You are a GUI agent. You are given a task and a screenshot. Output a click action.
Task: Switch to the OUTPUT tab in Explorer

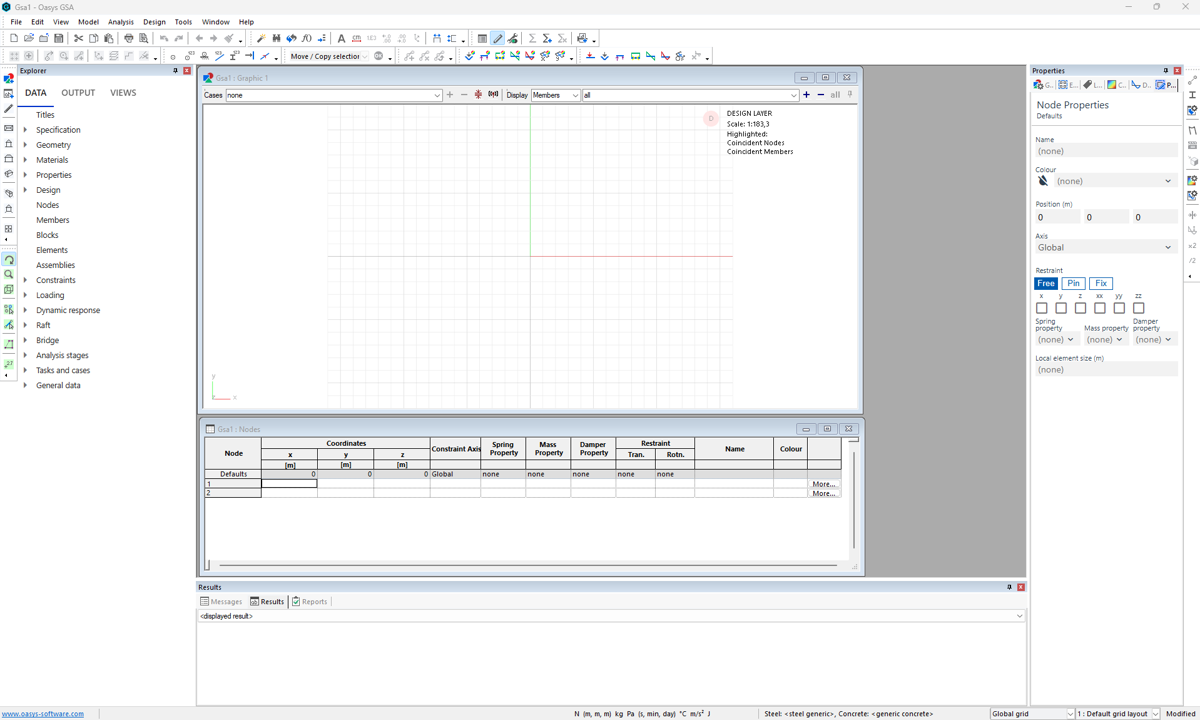78,93
